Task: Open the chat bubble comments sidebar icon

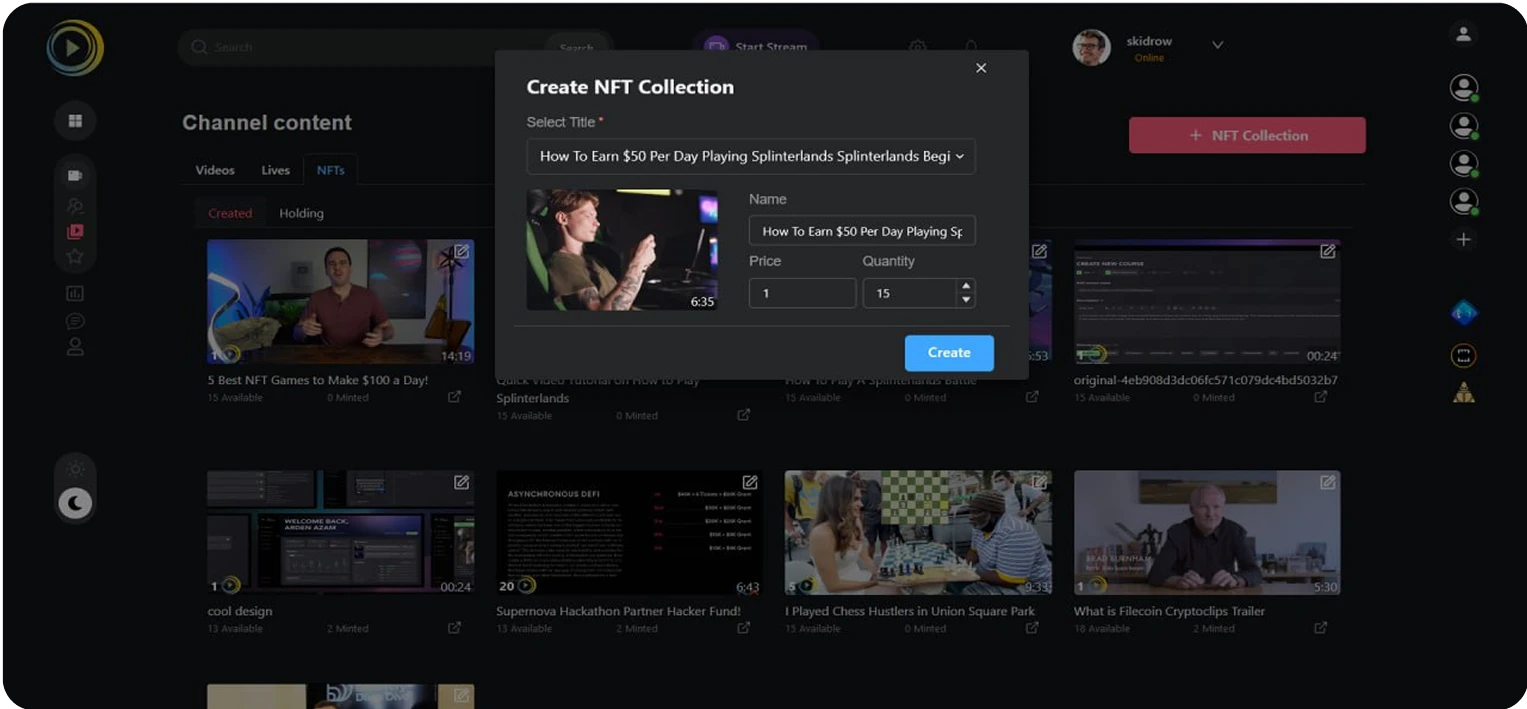Action: [x=75, y=321]
